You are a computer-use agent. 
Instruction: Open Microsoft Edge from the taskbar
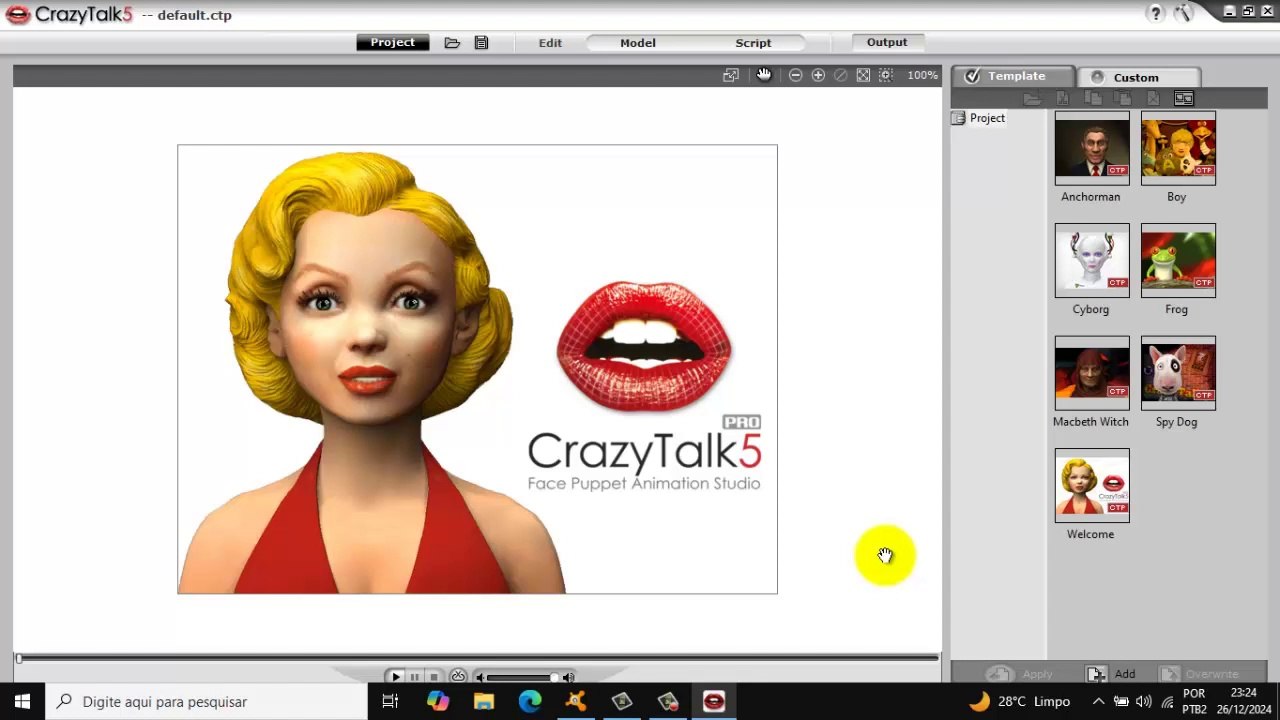[x=530, y=701]
